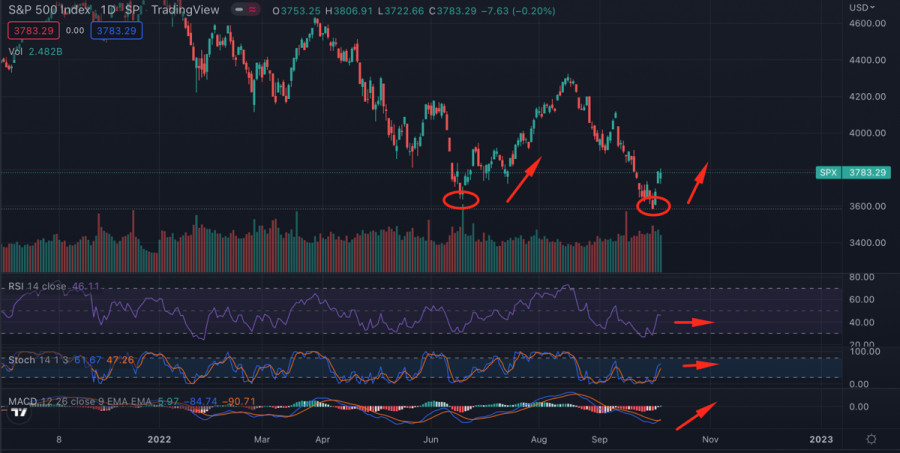Image resolution: width=900 pixels, height=453 pixels.
Task: Click the Stoch value 47.26 in legend
Action: [x=121, y=361]
